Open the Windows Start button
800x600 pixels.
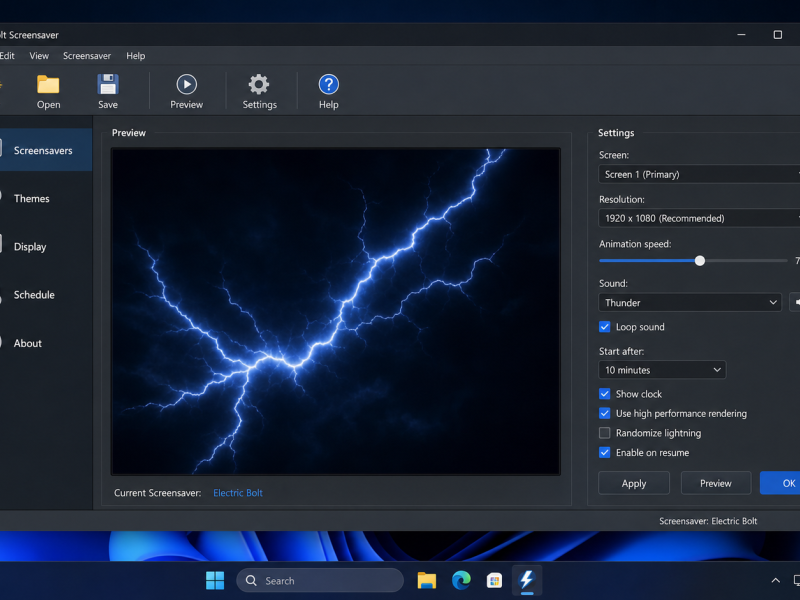215,580
